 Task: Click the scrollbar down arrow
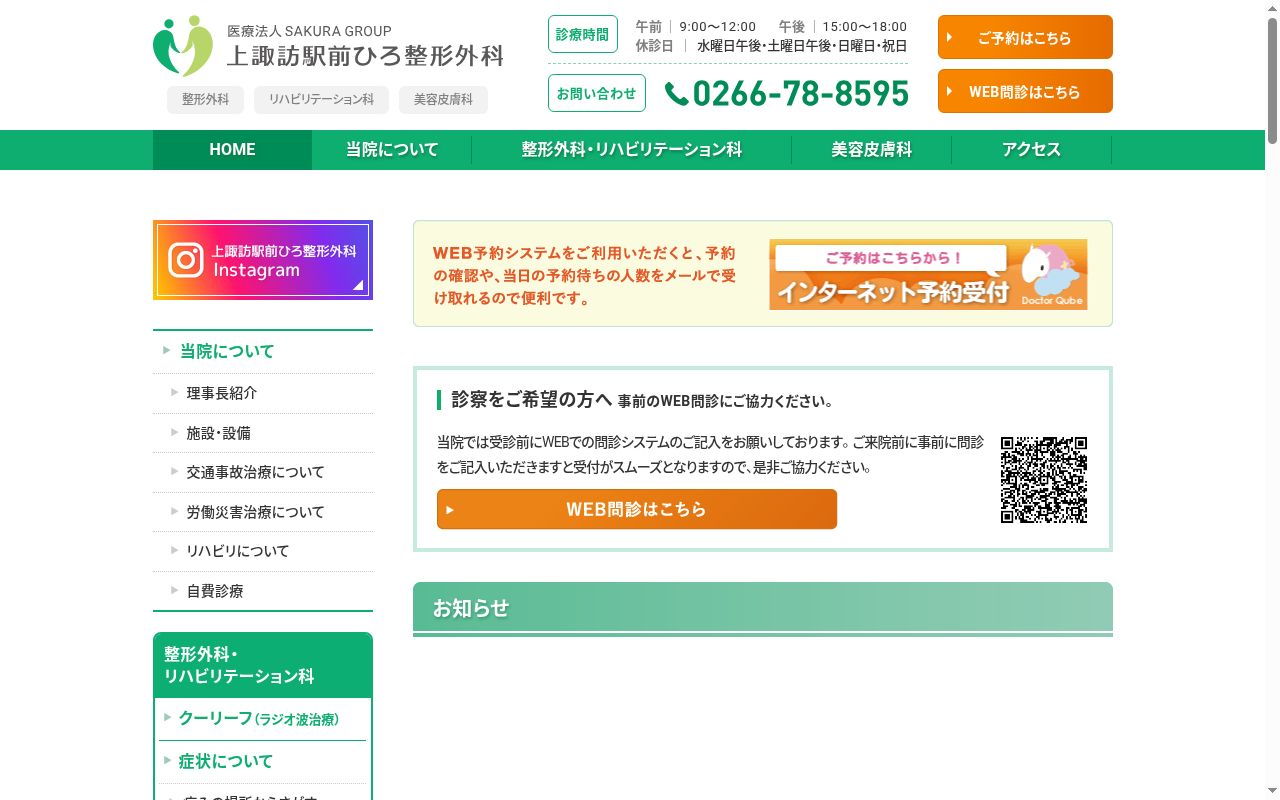point(1272,793)
